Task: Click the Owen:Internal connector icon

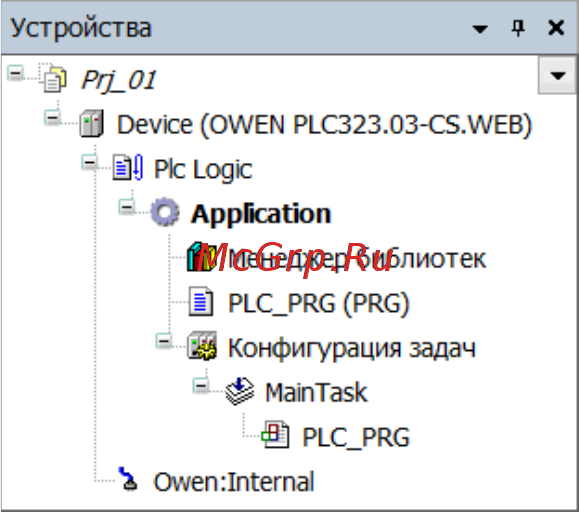Action: pyautogui.click(x=128, y=479)
